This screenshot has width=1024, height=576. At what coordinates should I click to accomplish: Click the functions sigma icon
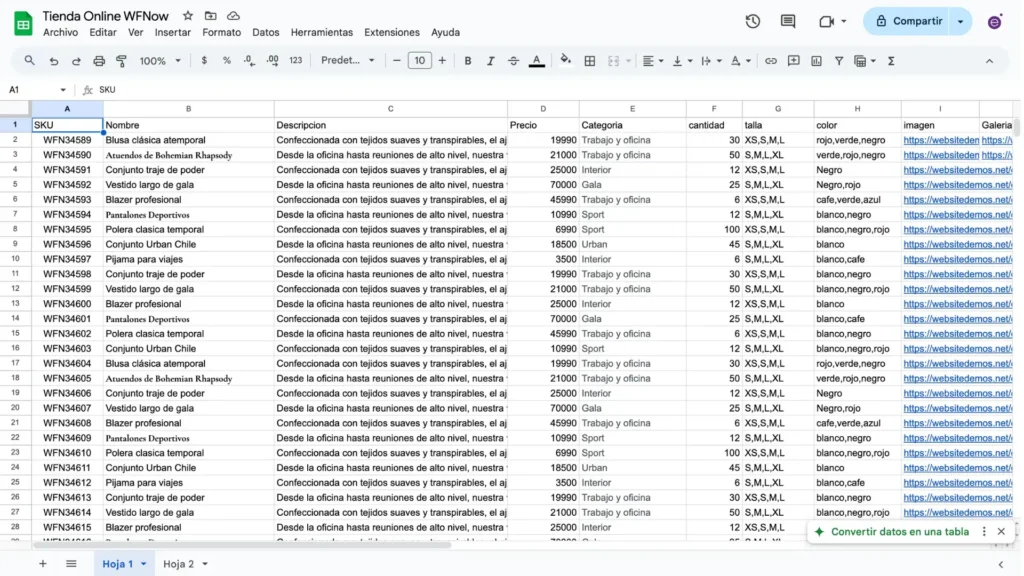(x=890, y=61)
